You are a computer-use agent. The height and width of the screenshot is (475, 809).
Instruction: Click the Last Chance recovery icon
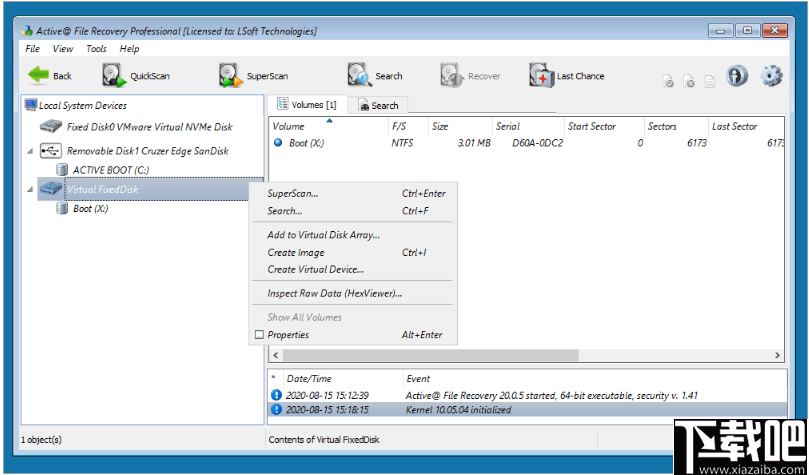tap(541, 75)
